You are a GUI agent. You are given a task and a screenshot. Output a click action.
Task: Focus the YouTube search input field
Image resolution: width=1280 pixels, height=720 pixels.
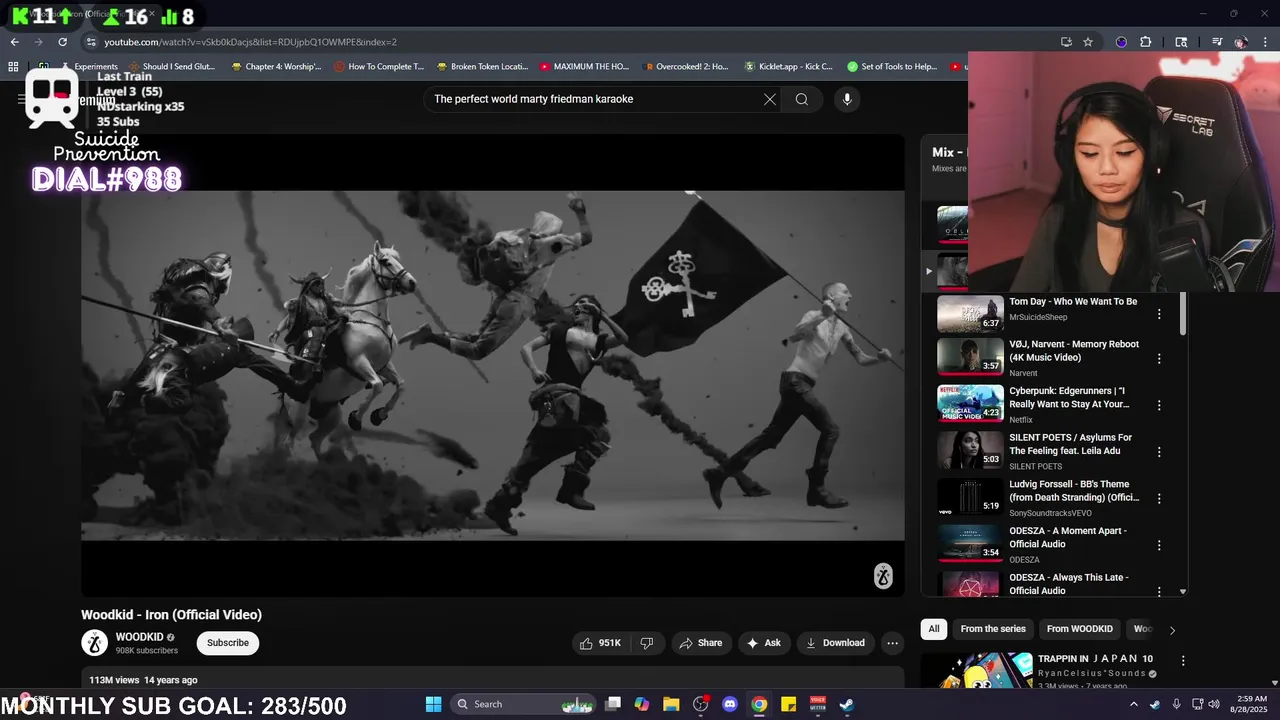point(595,99)
